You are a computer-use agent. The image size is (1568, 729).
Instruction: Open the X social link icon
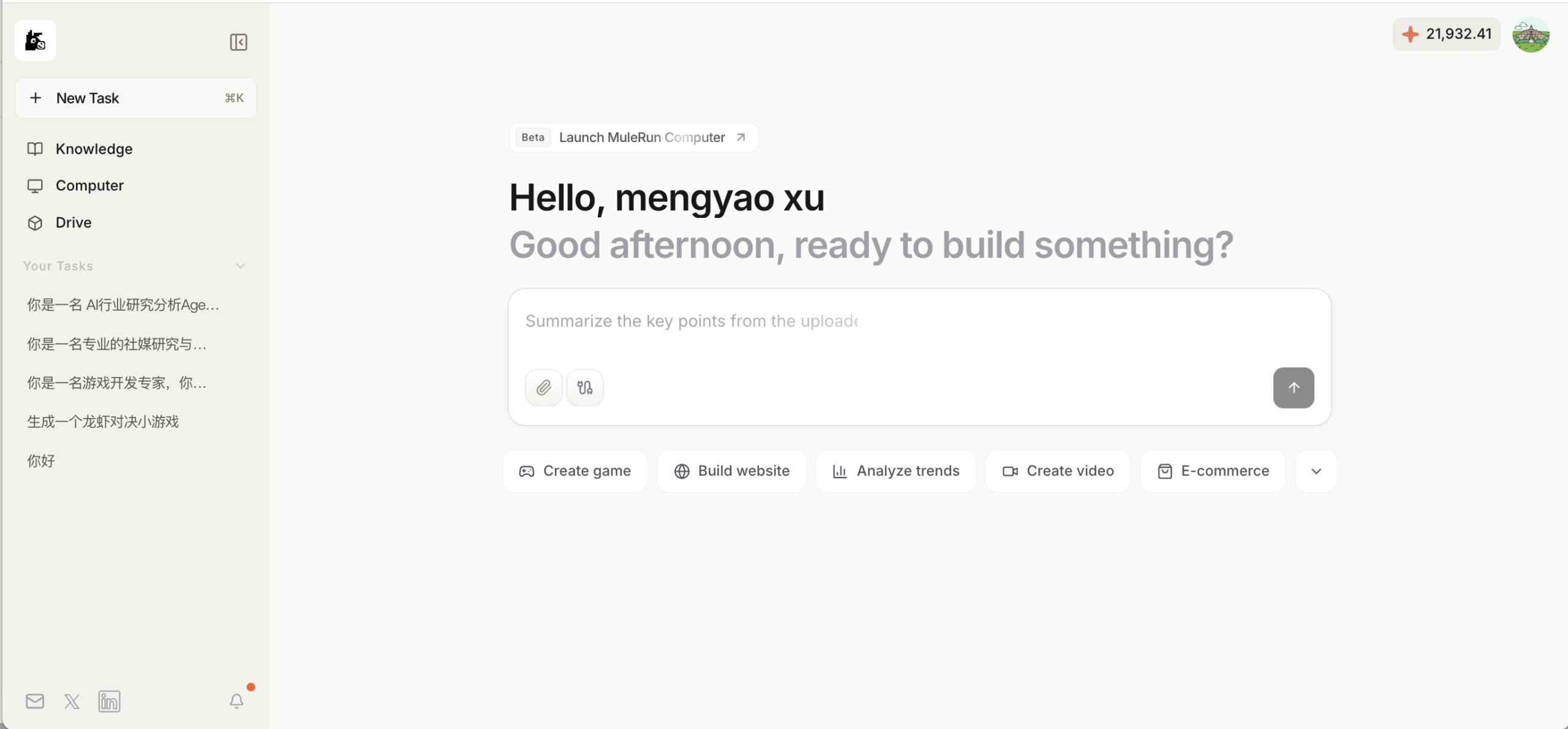point(72,701)
